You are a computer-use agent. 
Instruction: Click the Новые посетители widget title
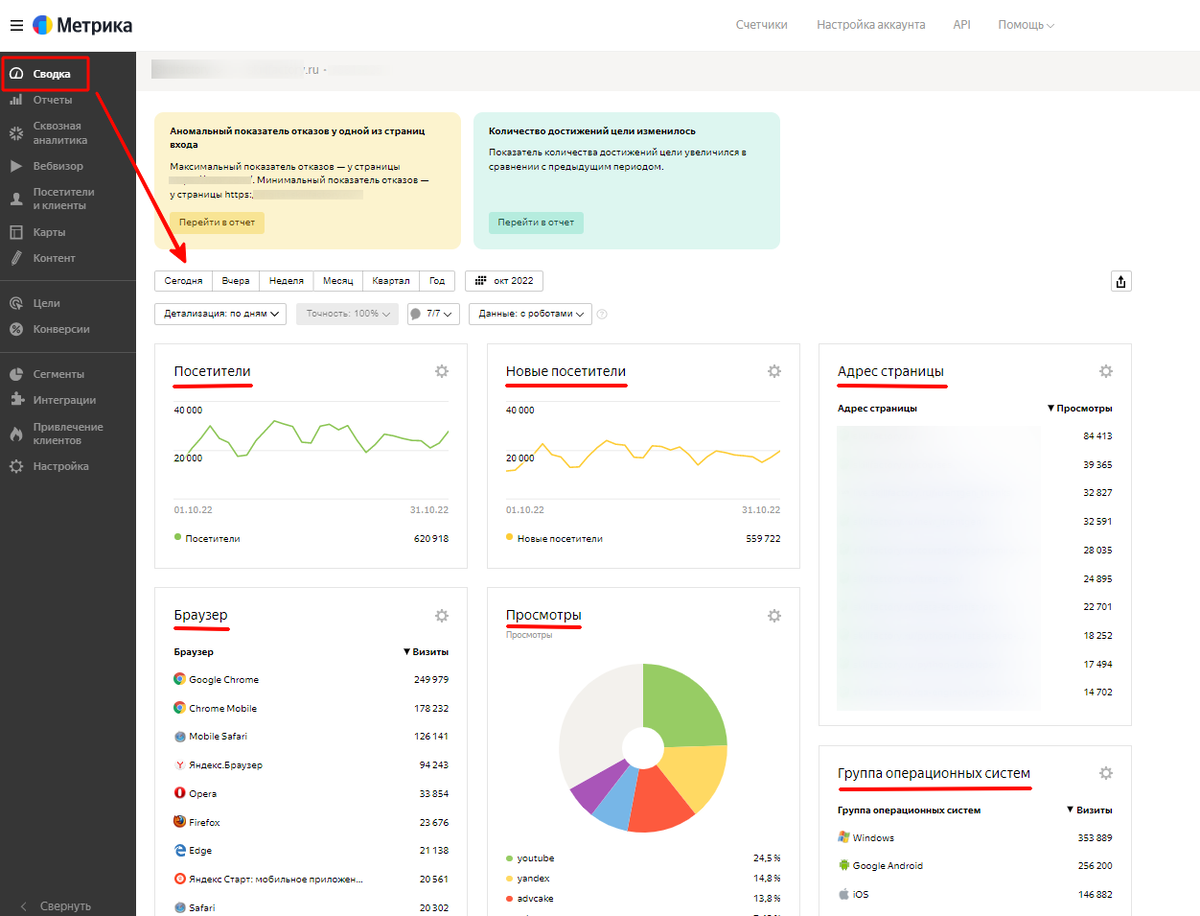[566, 371]
